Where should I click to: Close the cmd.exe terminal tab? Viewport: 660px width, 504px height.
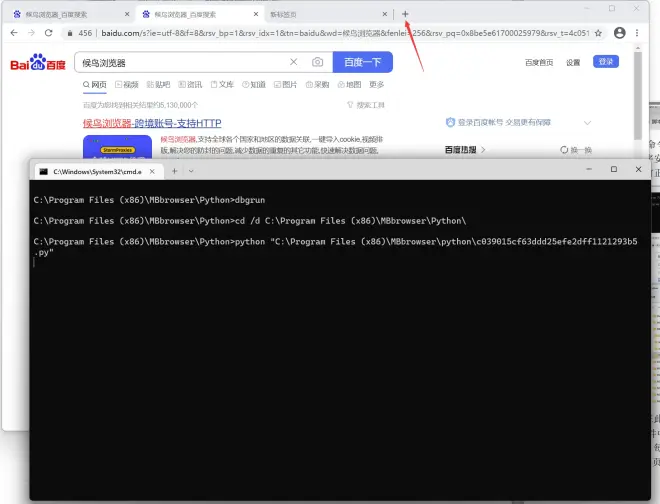(x=152, y=171)
